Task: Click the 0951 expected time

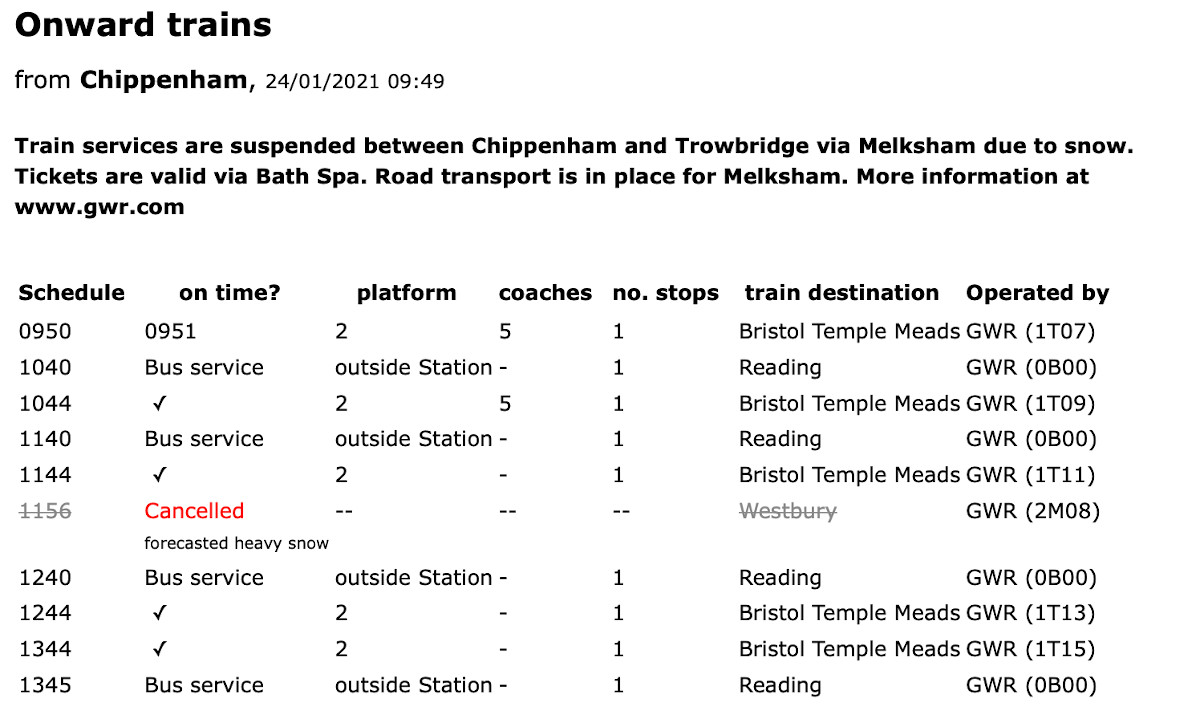Action: tap(170, 332)
